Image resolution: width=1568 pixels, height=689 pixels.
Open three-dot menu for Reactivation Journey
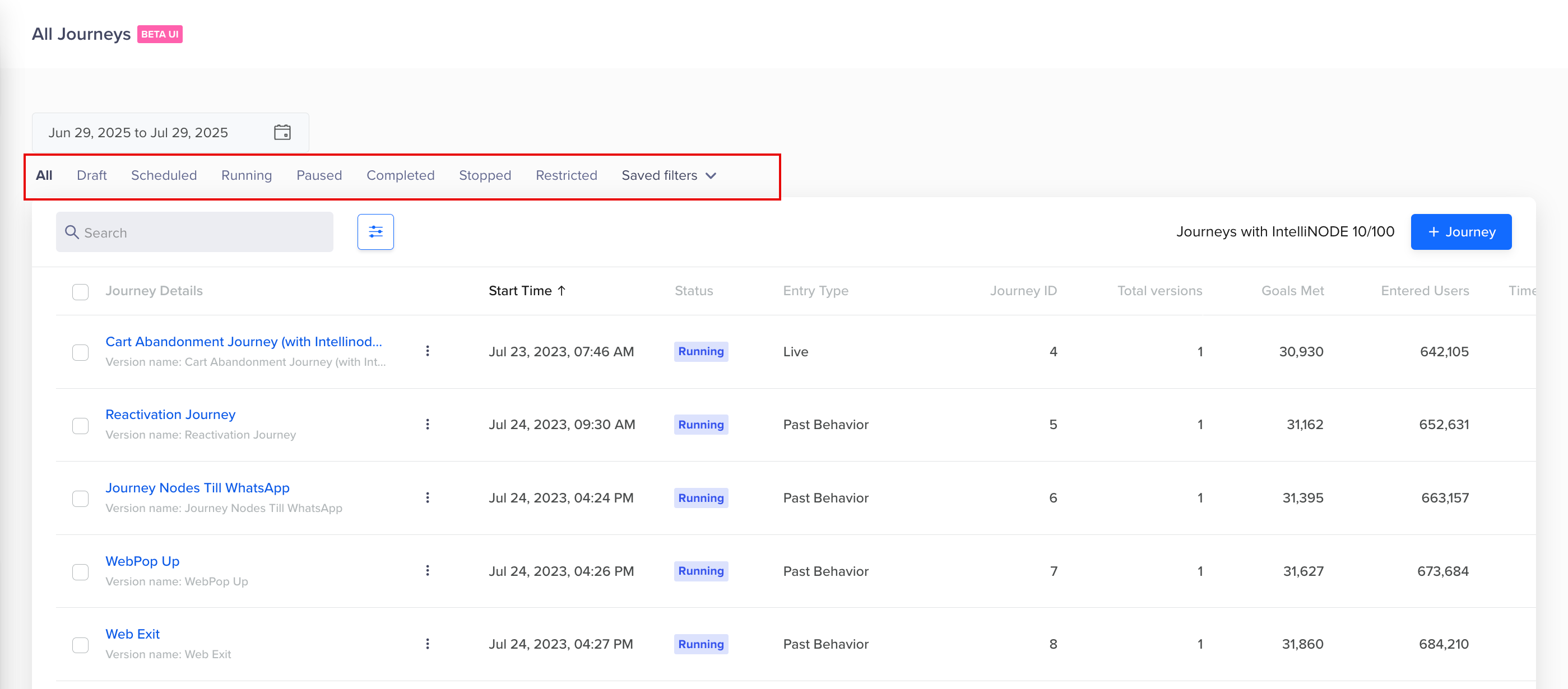pos(427,424)
